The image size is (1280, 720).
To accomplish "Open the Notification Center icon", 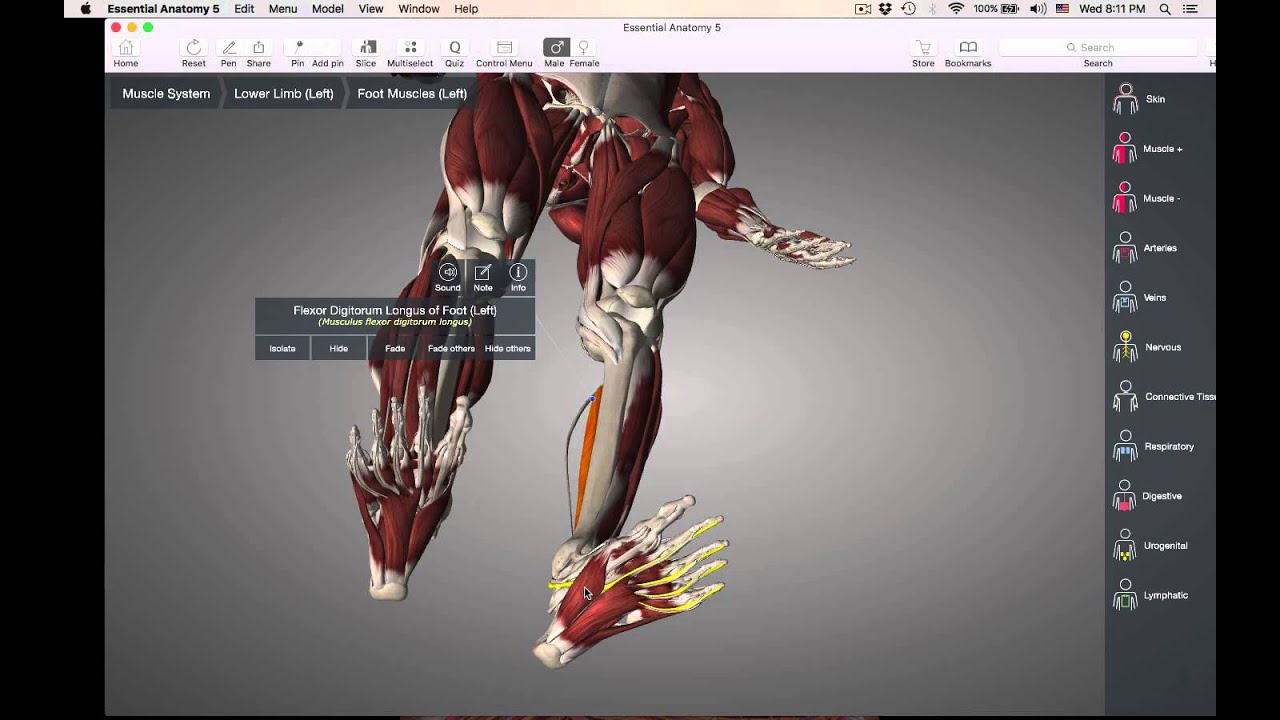I will [x=1190, y=9].
